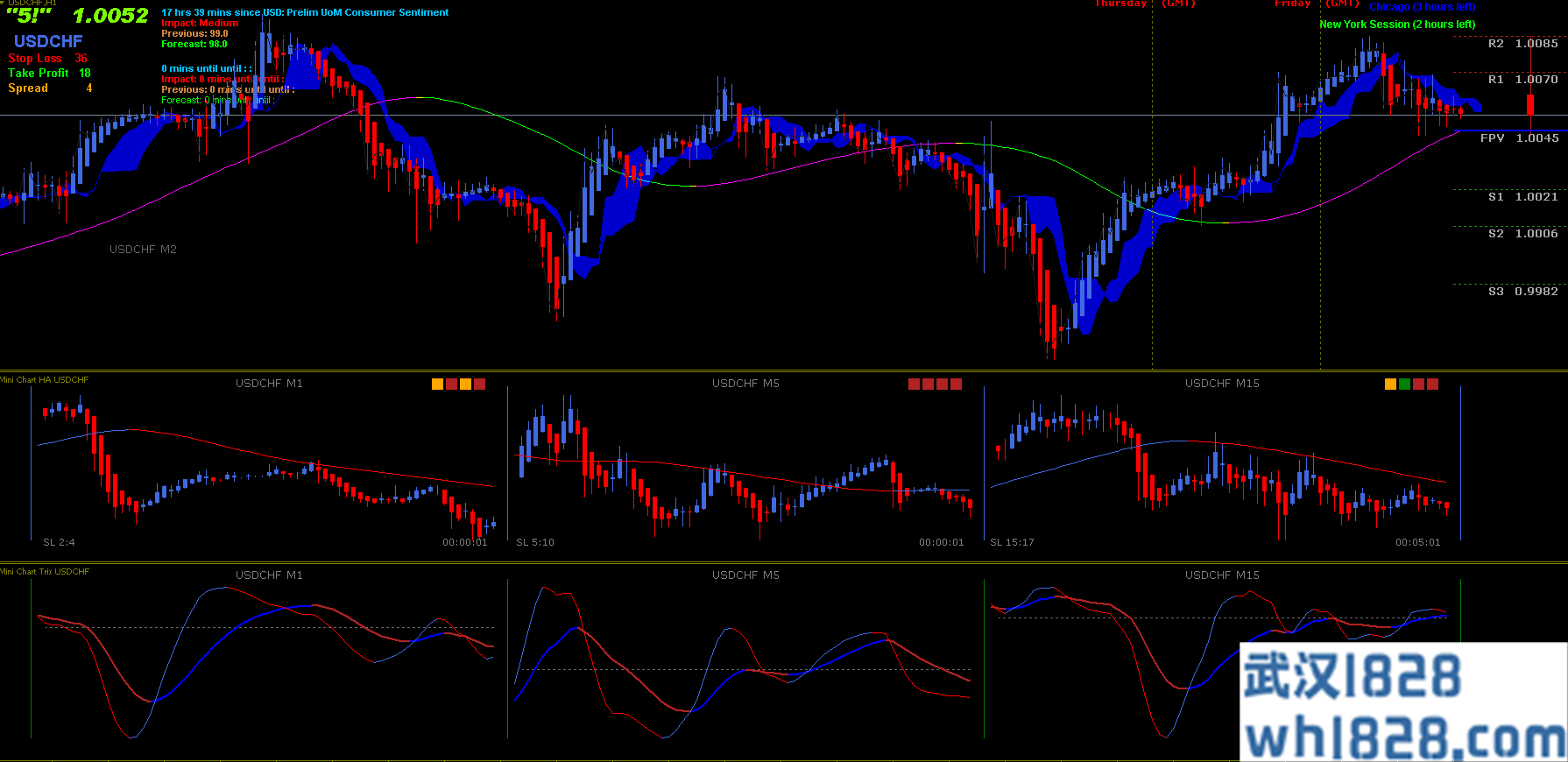The width and height of the screenshot is (1568, 762).
Task: Click the 00:00:01 candle timer on HA M5
Action: (941, 542)
